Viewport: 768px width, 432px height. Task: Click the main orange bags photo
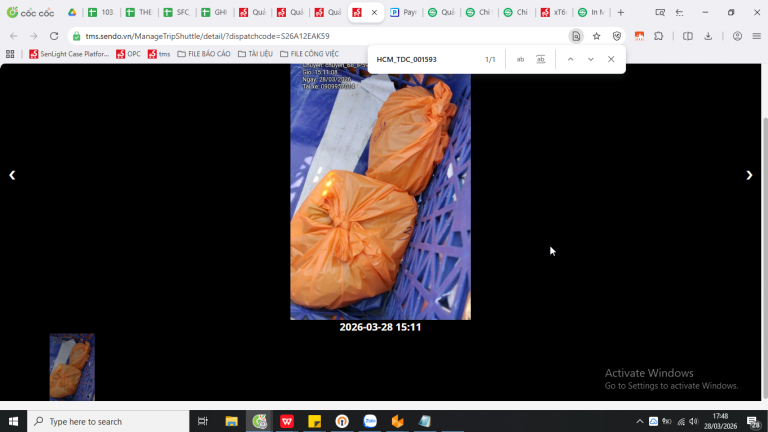[x=380, y=192]
